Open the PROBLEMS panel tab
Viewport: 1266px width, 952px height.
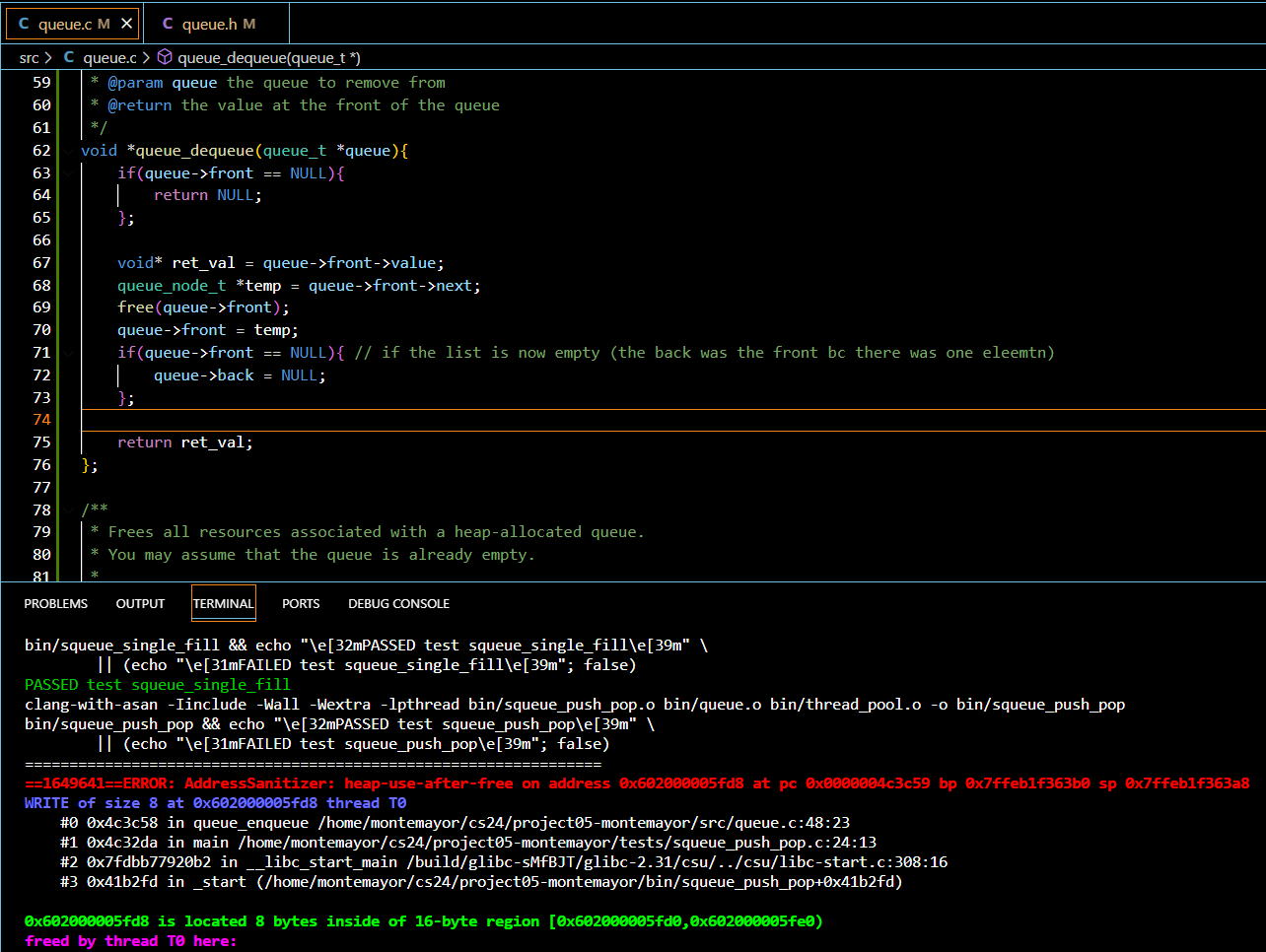click(56, 604)
